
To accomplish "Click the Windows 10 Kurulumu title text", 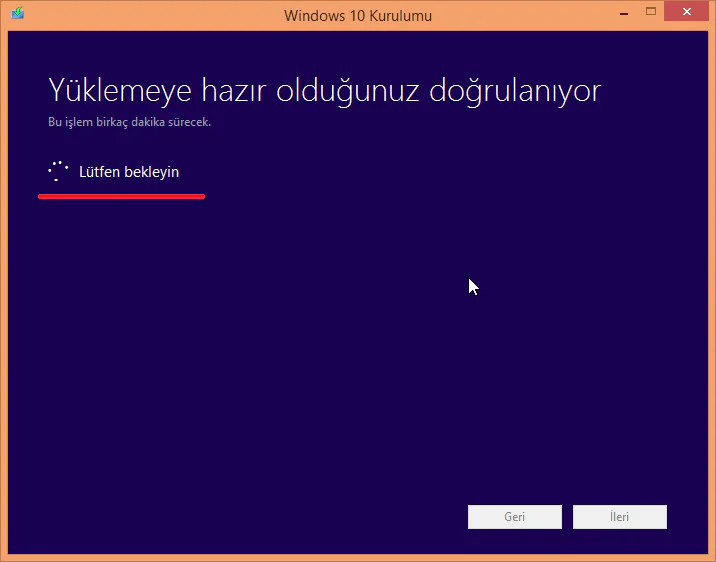I will pos(358,16).
